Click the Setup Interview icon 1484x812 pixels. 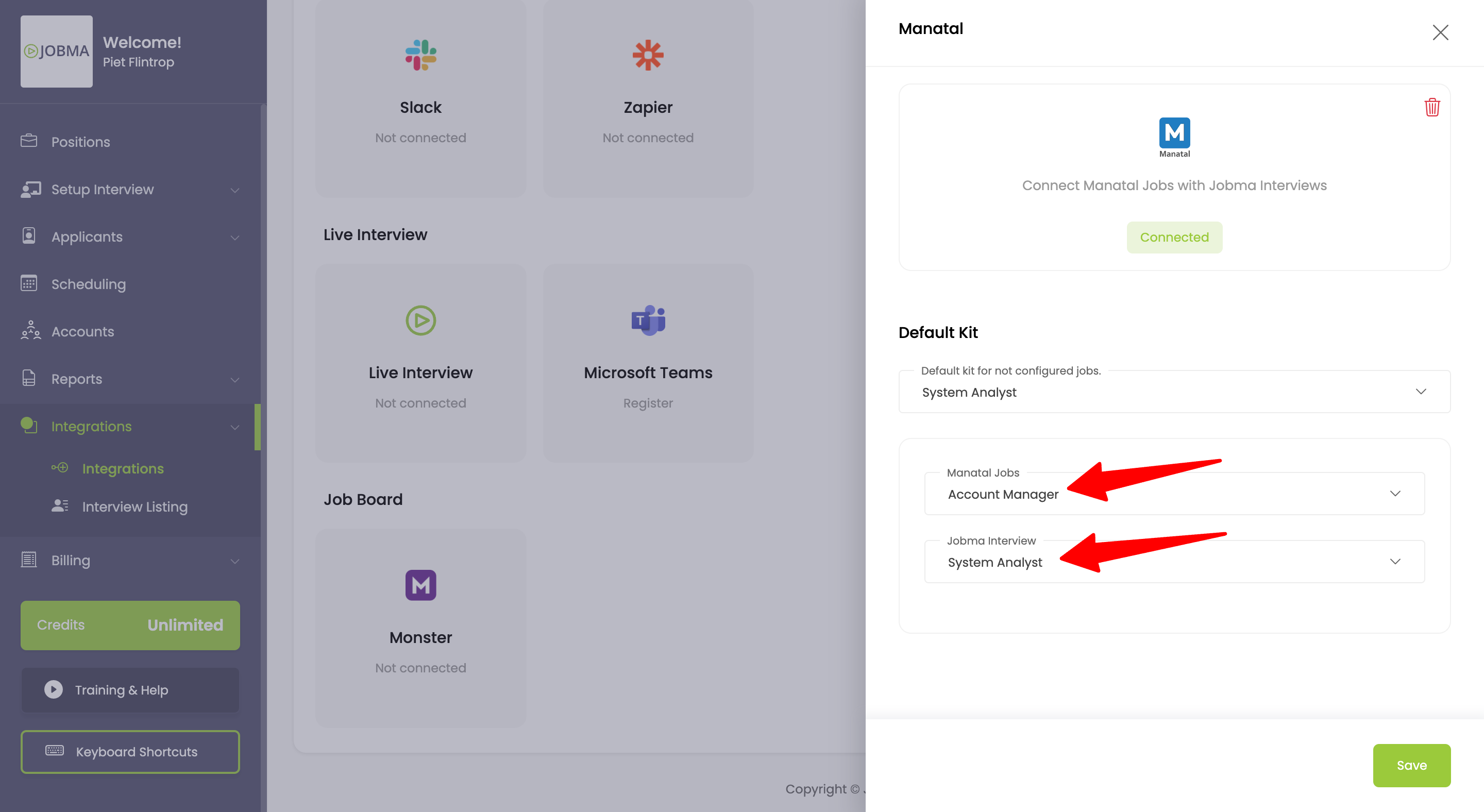pos(30,189)
